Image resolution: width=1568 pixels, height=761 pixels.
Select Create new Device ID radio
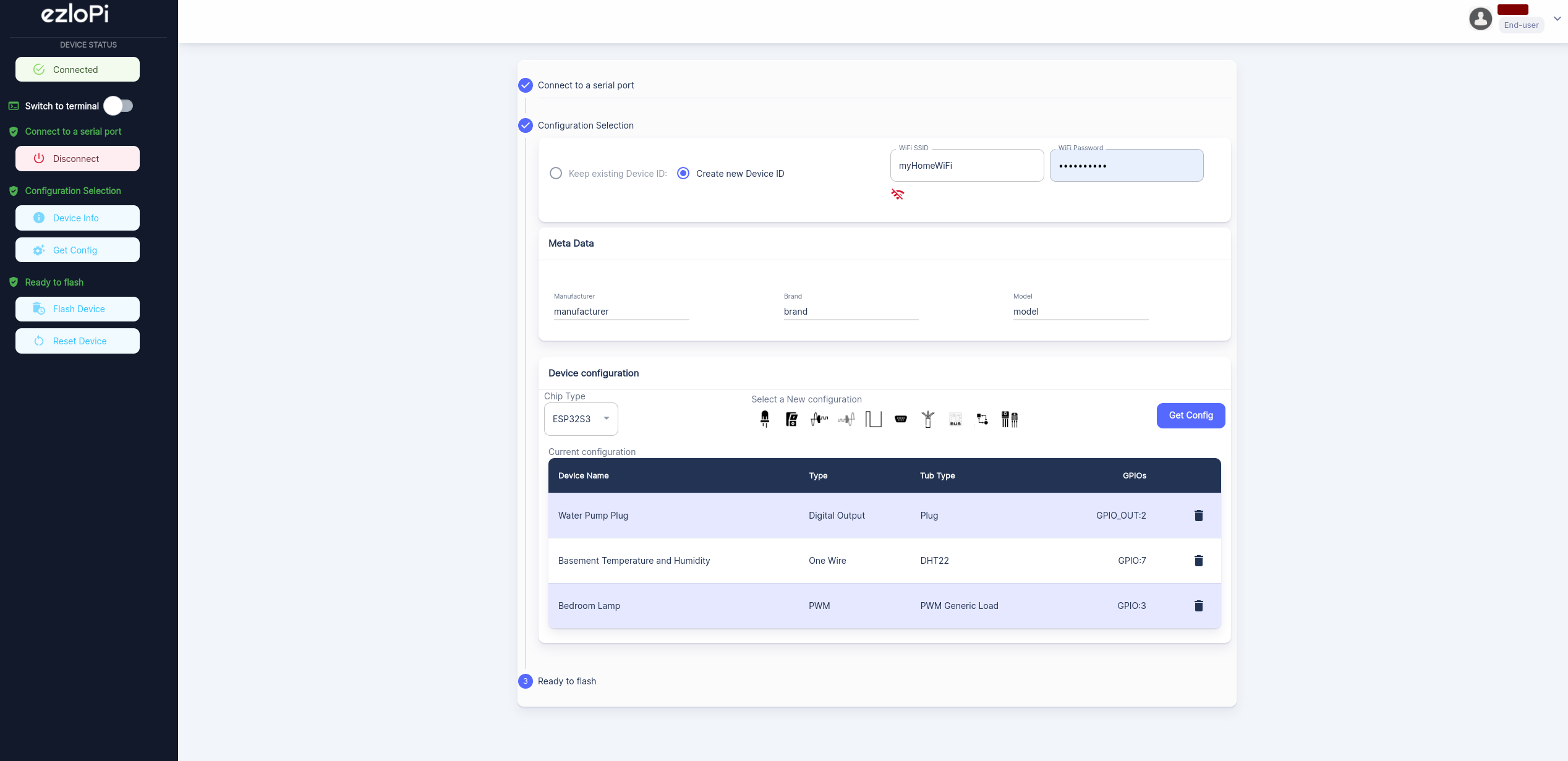pos(683,173)
